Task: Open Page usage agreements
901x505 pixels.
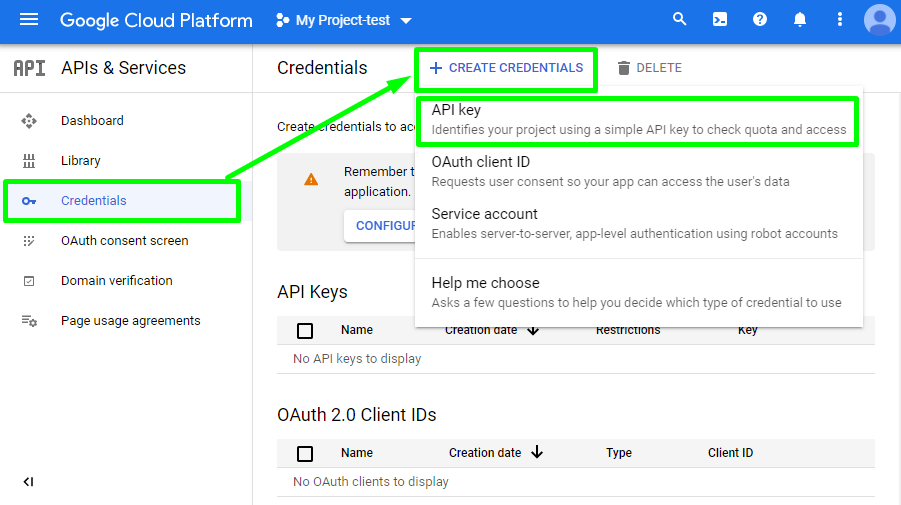Action: tap(130, 321)
